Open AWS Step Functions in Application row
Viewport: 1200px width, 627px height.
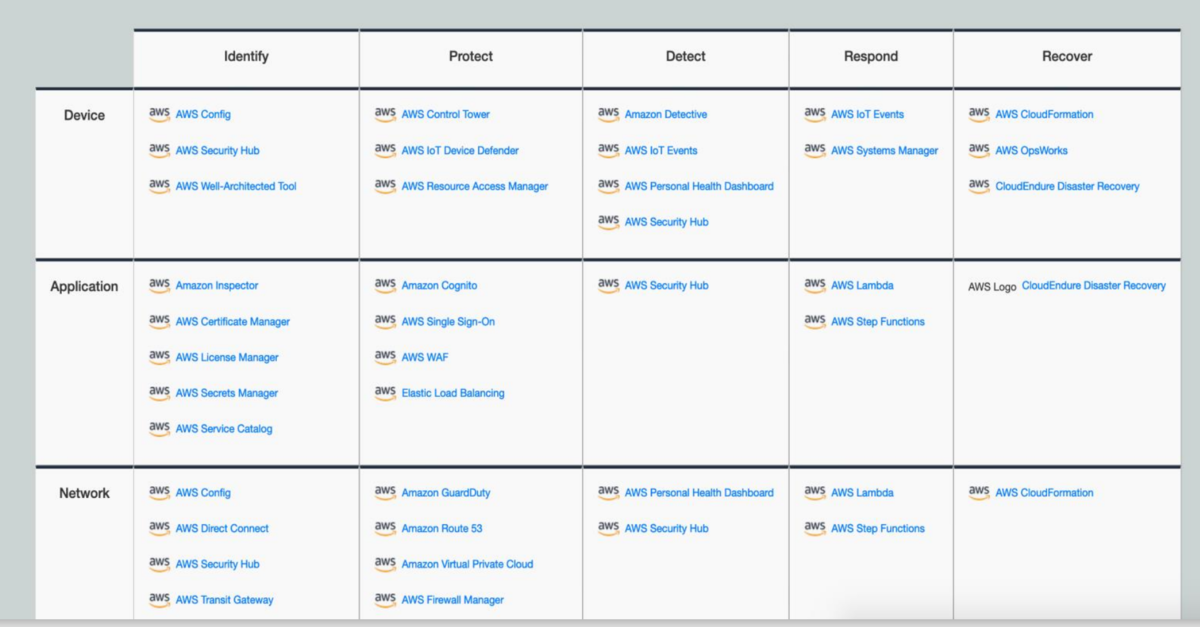878,322
